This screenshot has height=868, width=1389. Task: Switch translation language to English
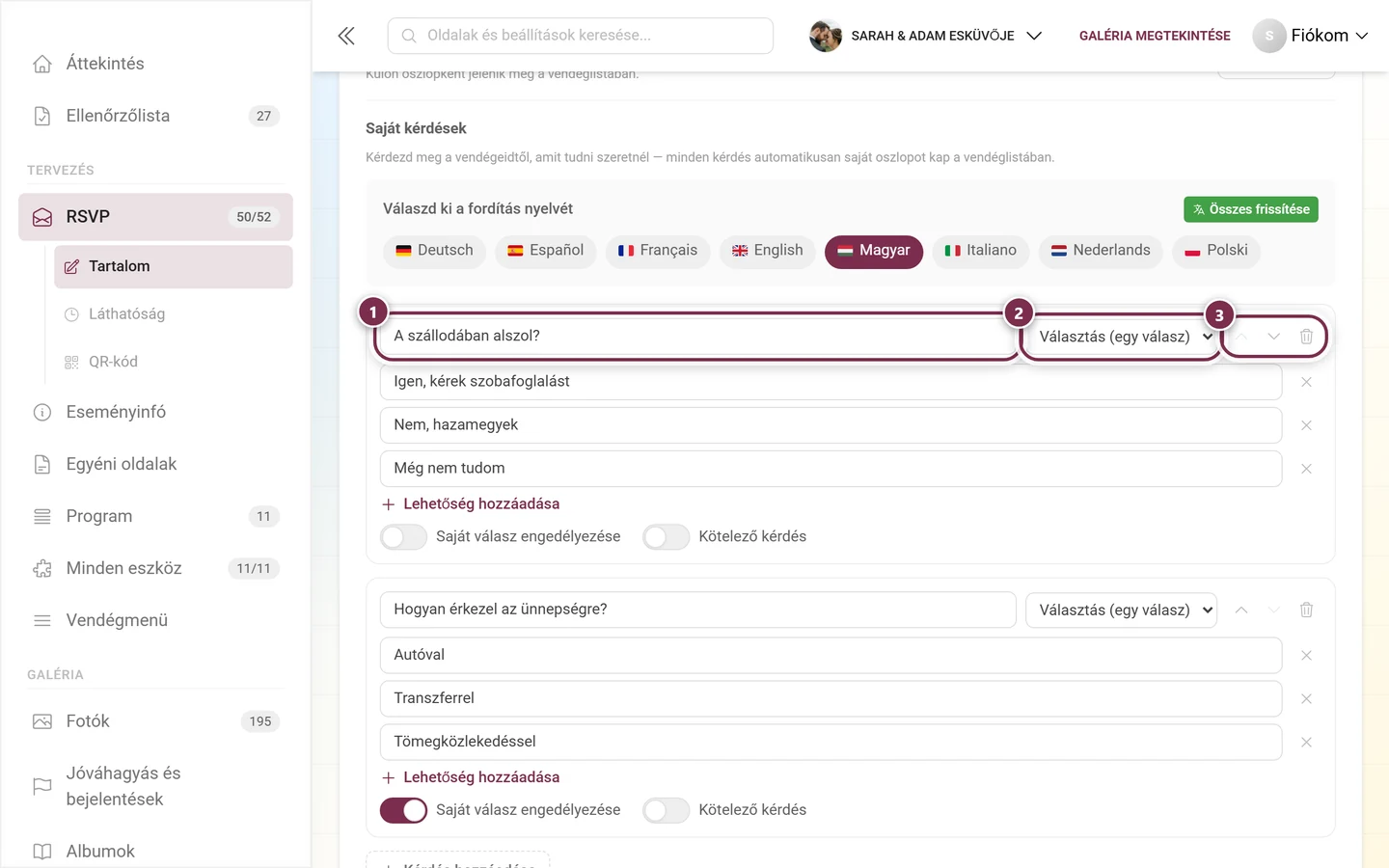(x=768, y=251)
